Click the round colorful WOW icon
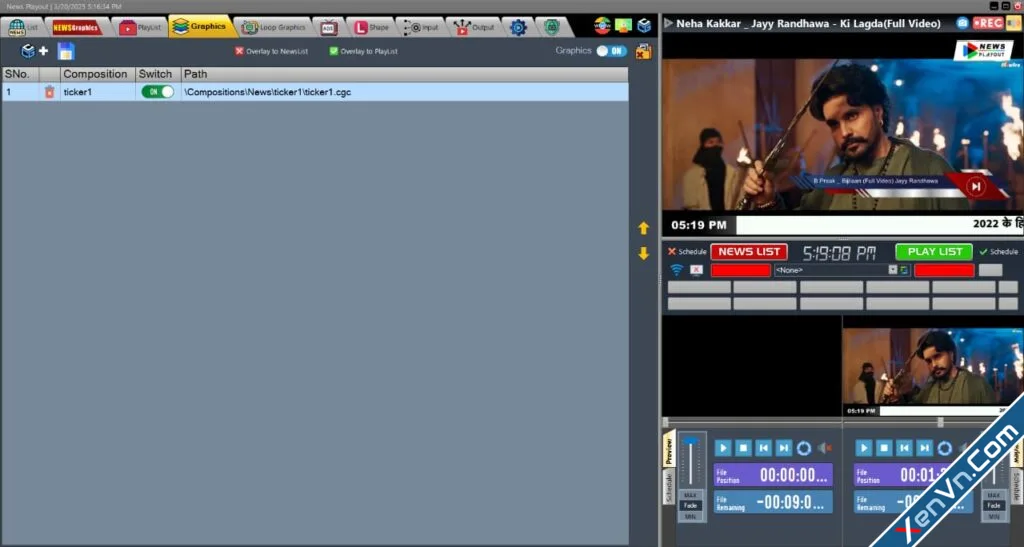Screen dimensions: 1024x547 click(602, 25)
